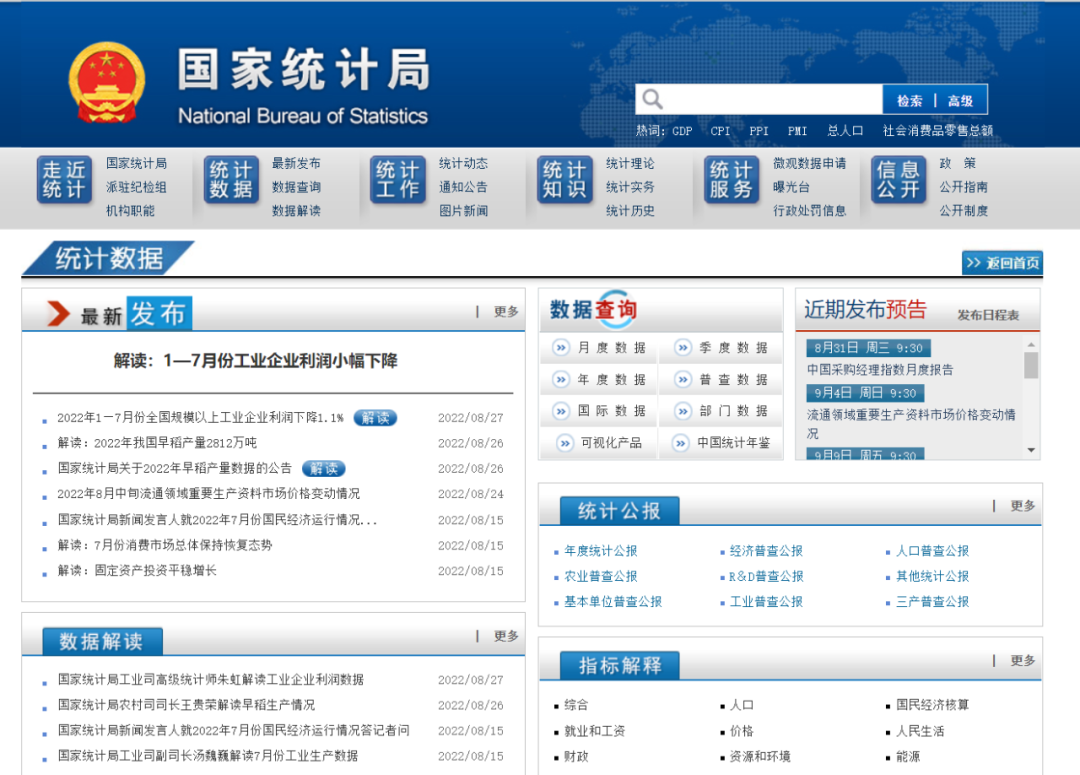
Task: Open 统计历史 in navigation menu
Action: (630, 210)
